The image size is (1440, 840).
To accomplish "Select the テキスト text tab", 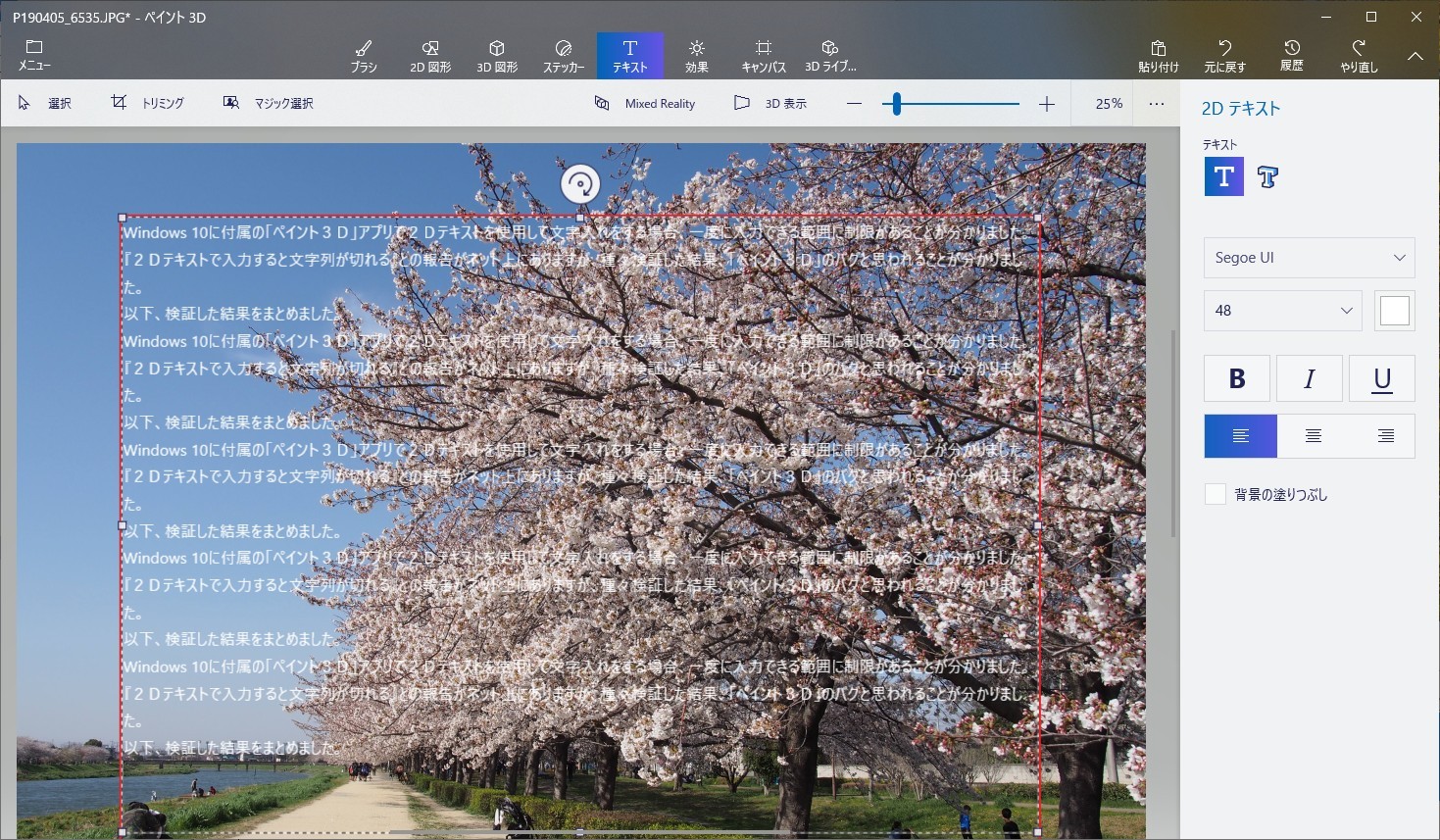I will click(x=630, y=56).
